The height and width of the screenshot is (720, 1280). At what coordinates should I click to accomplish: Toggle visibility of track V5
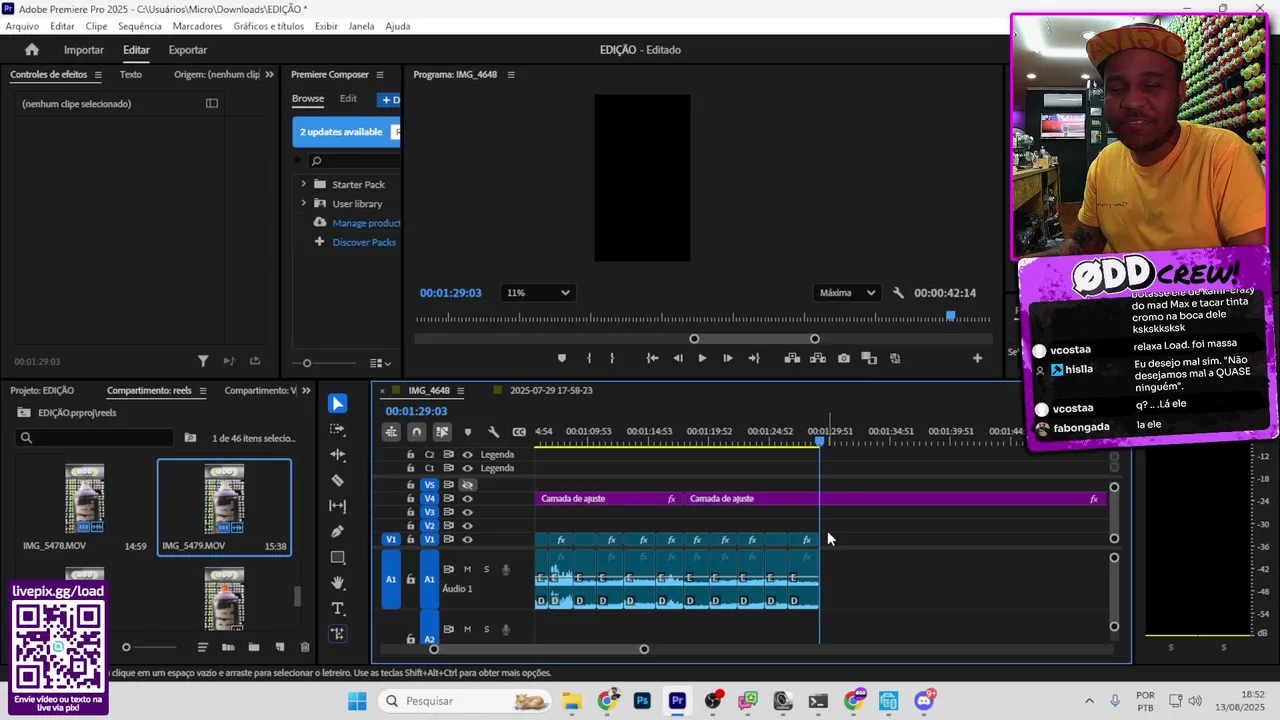467,485
